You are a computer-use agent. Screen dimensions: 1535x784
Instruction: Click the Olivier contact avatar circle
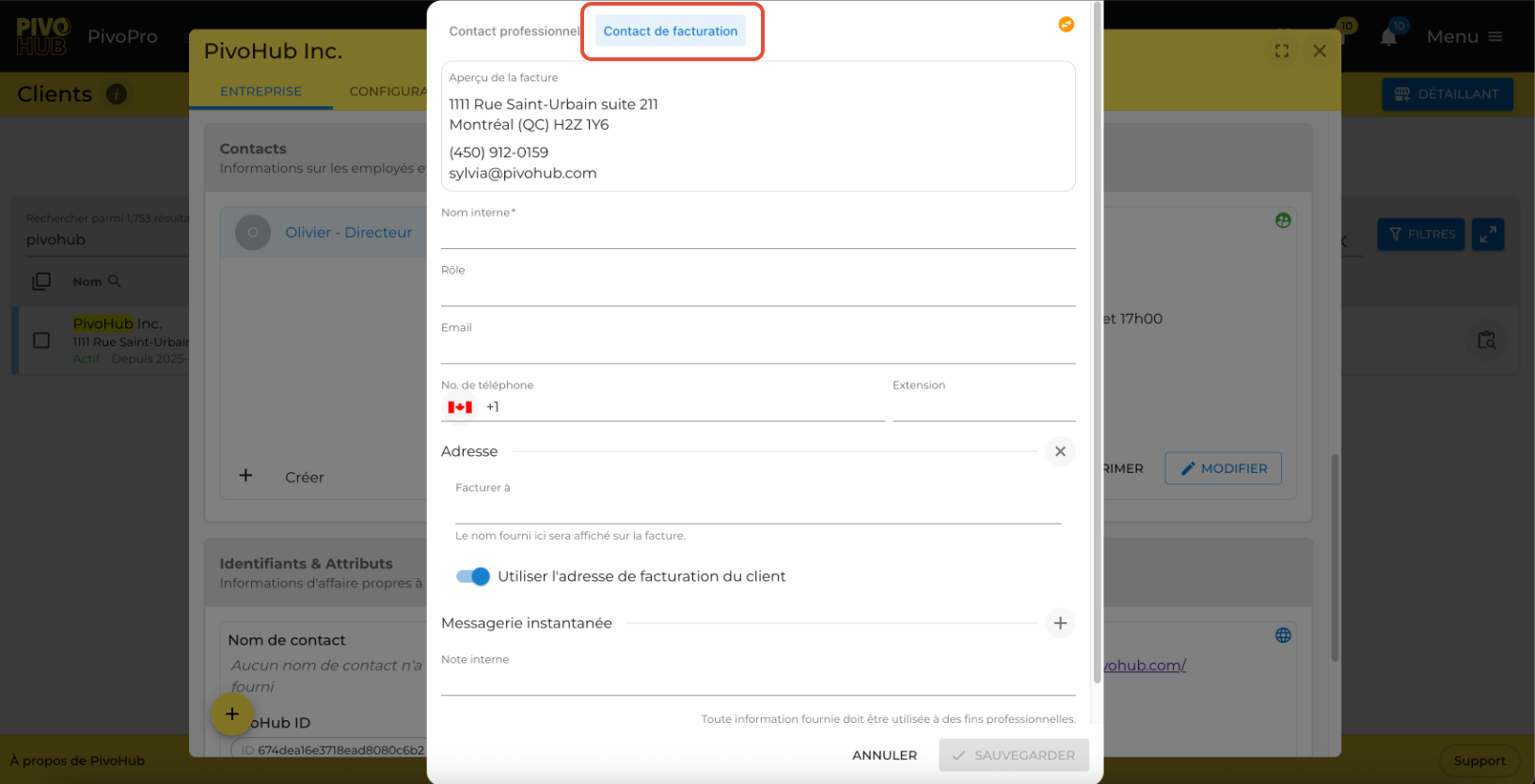[253, 232]
